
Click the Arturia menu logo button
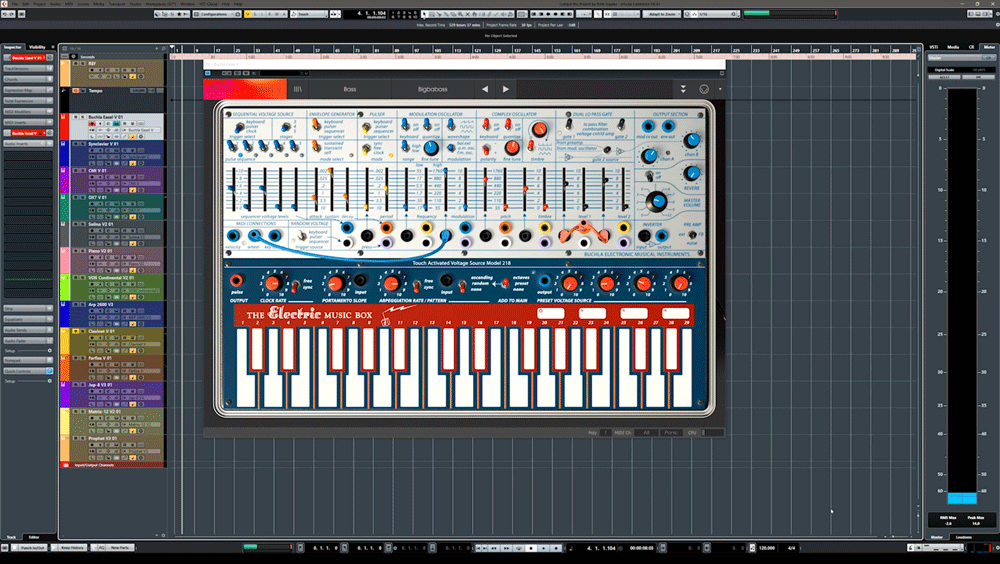244,89
